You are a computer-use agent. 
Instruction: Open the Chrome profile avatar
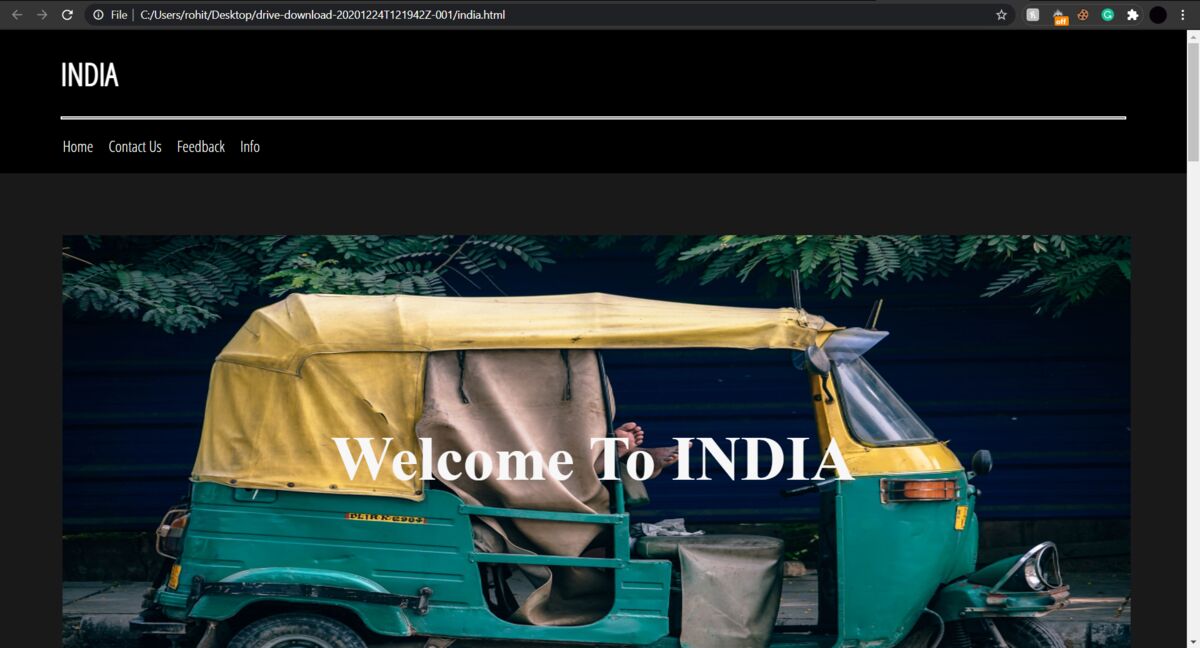coord(1158,15)
